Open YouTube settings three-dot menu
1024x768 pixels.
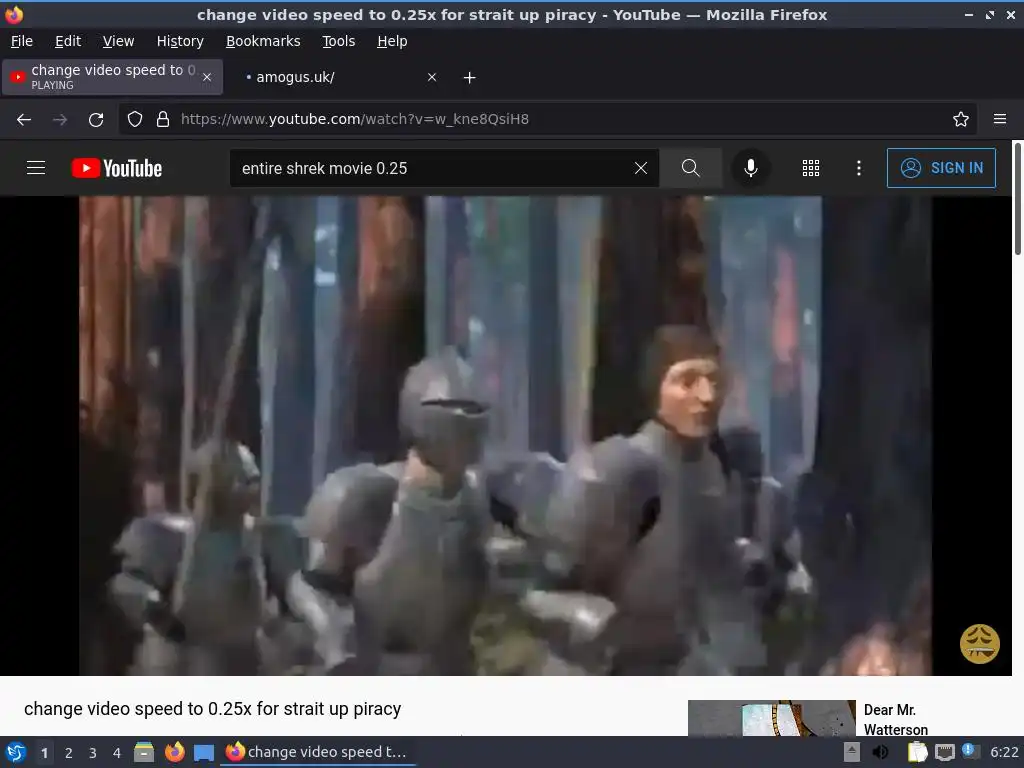pyautogui.click(x=858, y=168)
